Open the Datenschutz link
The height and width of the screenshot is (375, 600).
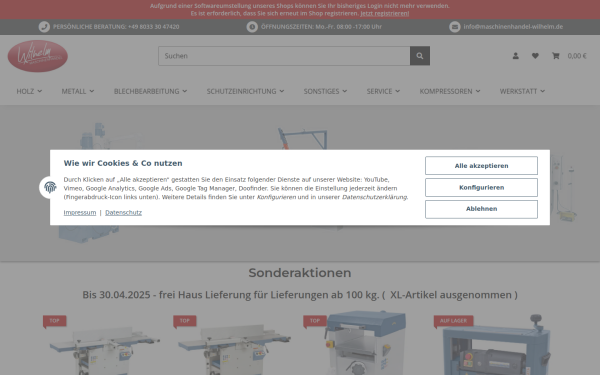[x=123, y=212]
